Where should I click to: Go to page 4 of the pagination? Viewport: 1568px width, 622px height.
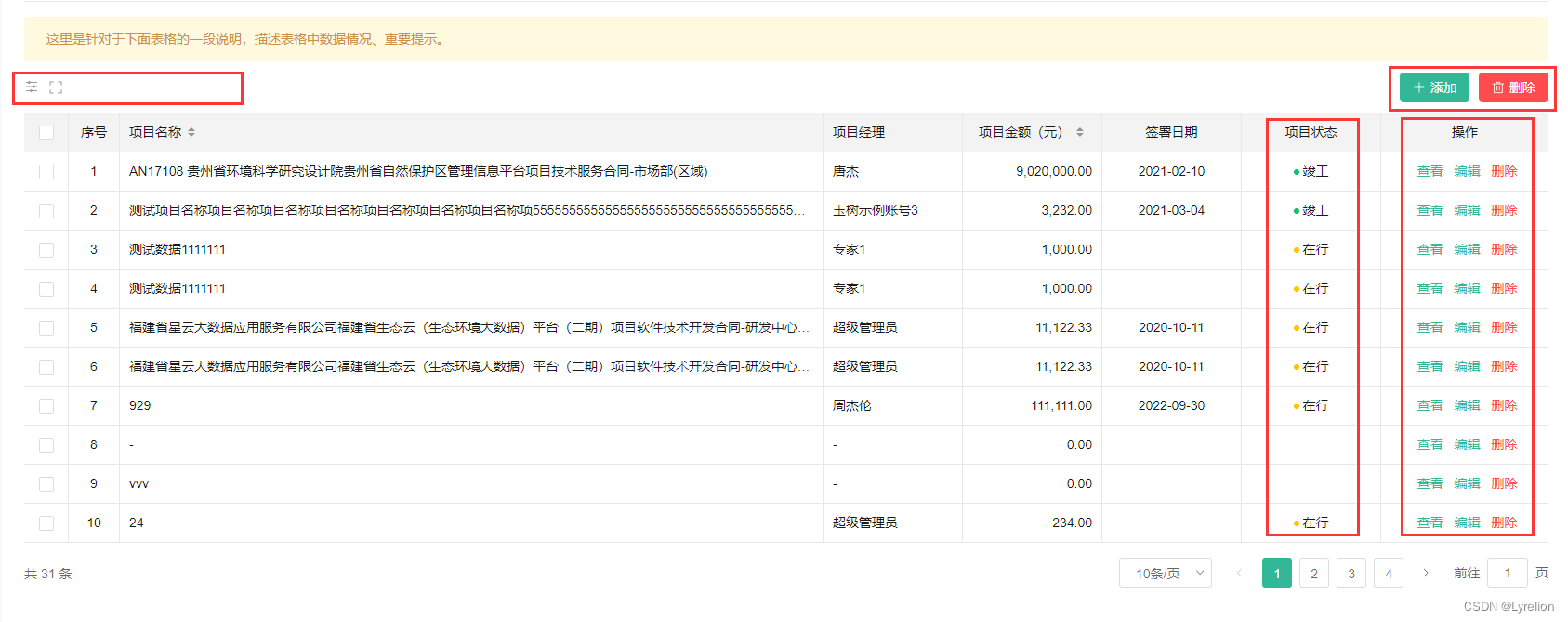[1389, 573]
